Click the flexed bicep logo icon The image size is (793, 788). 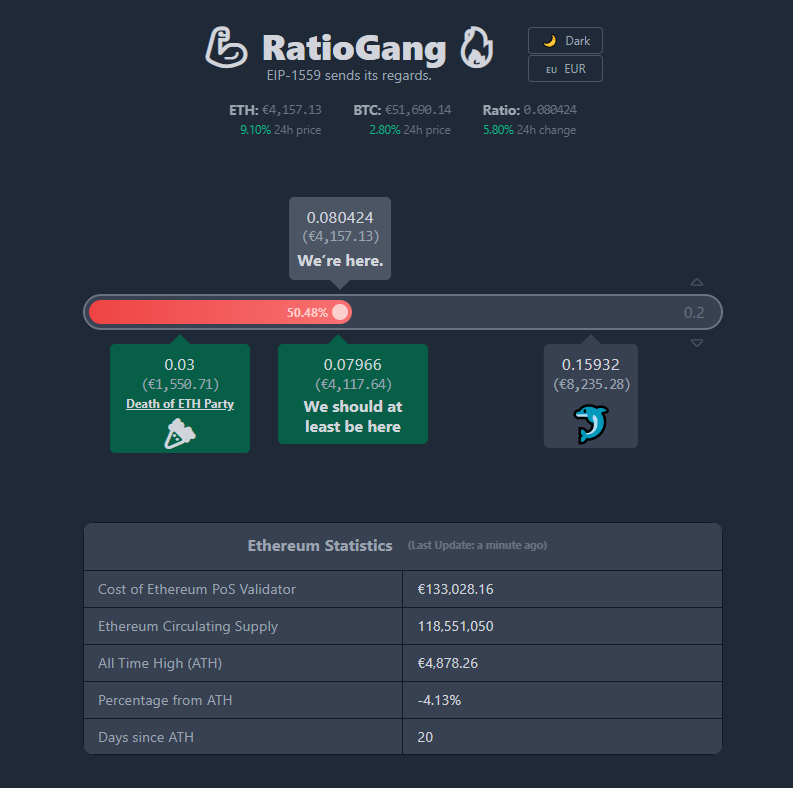pyautogui.click(x=226, y=47)
